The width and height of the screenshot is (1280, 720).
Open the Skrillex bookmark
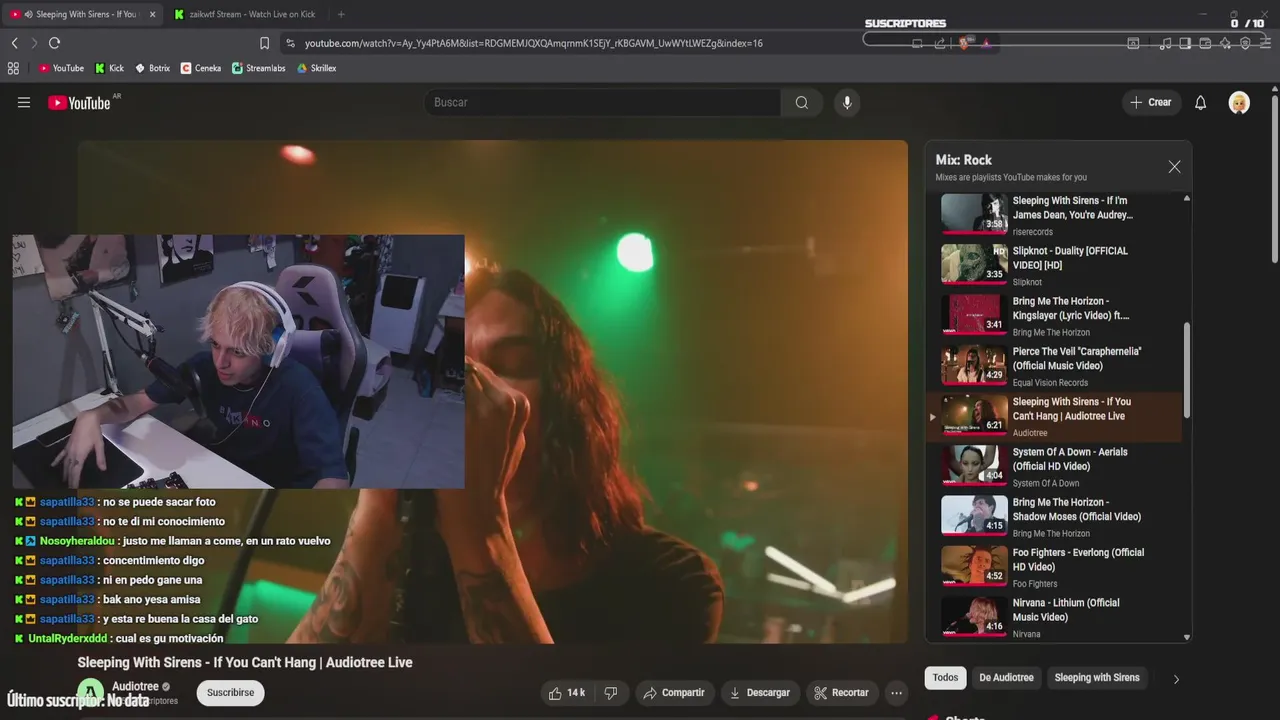[x=316, y=68]
